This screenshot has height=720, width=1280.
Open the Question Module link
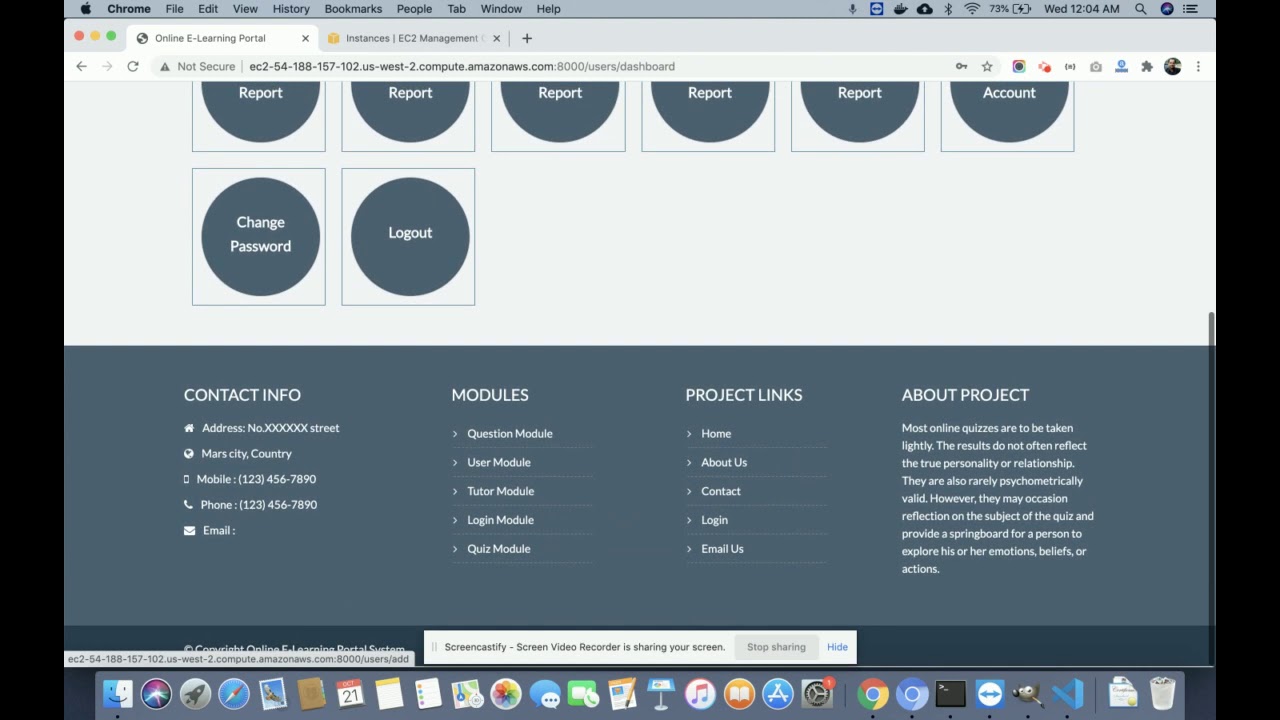click(509, 433)
